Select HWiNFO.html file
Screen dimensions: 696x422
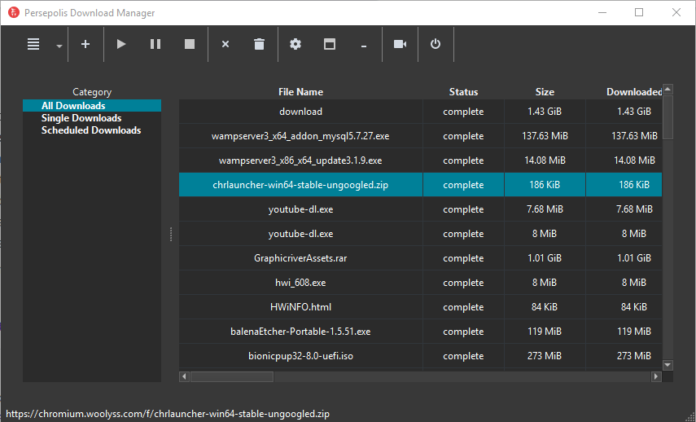301,307
